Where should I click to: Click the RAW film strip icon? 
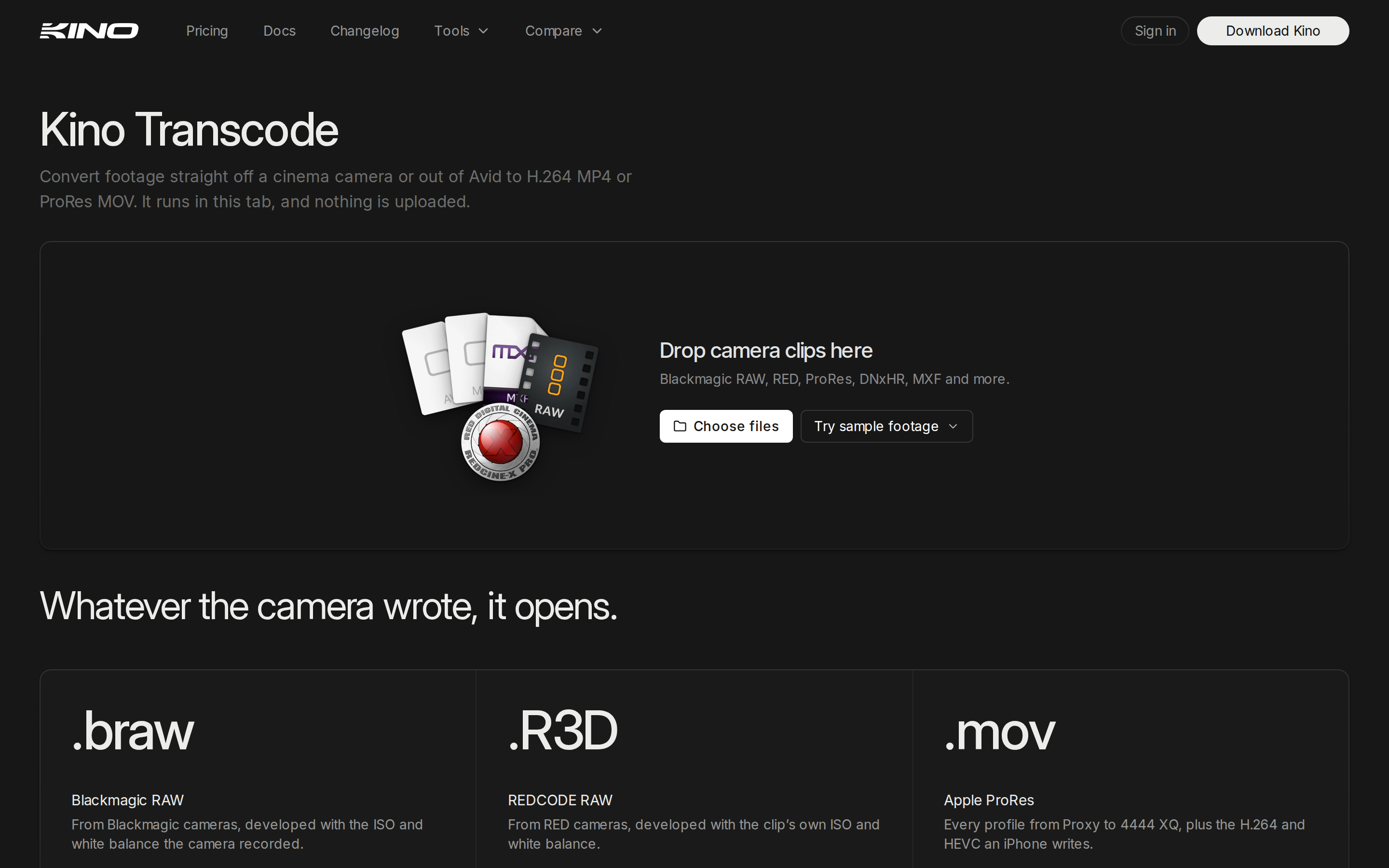coord(559,382)
